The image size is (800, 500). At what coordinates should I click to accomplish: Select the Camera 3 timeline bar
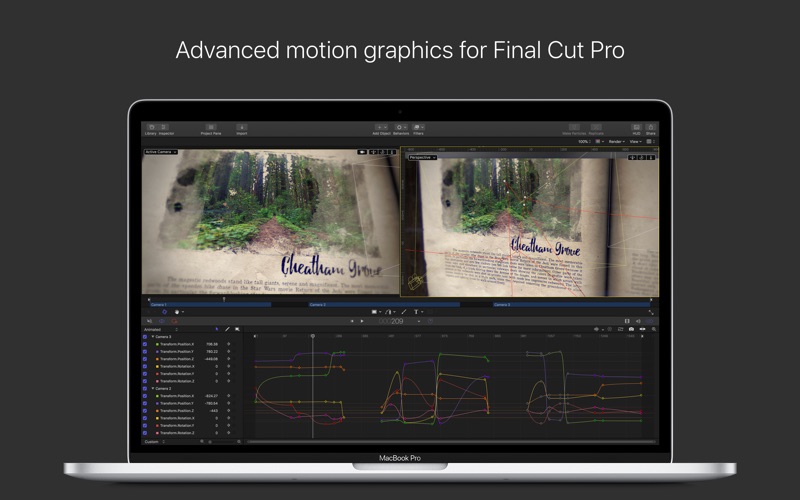pyautogui.click(x=572, y=305)
